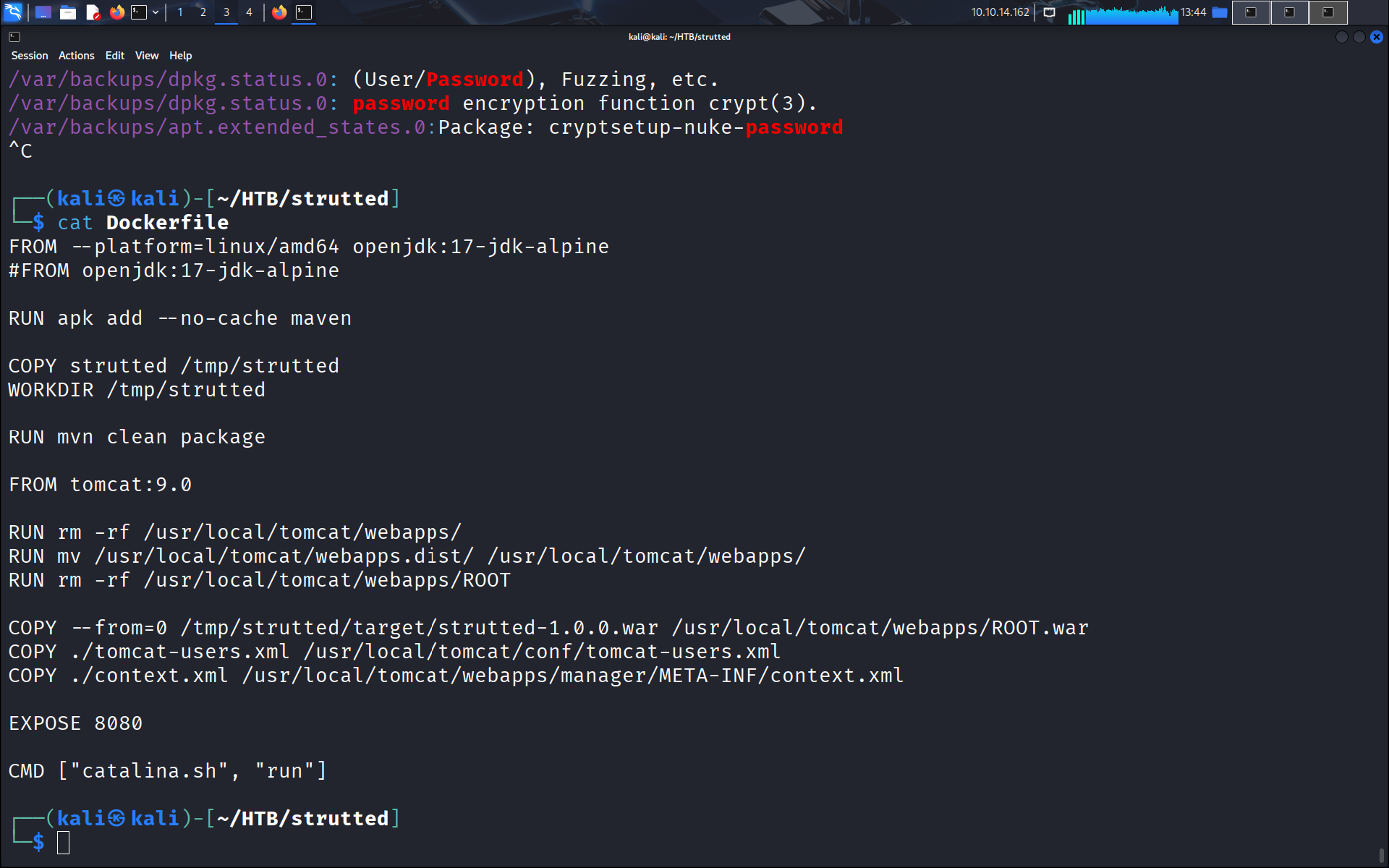
Task: Launch the text editor from the panel
Action: coord(93,12)
